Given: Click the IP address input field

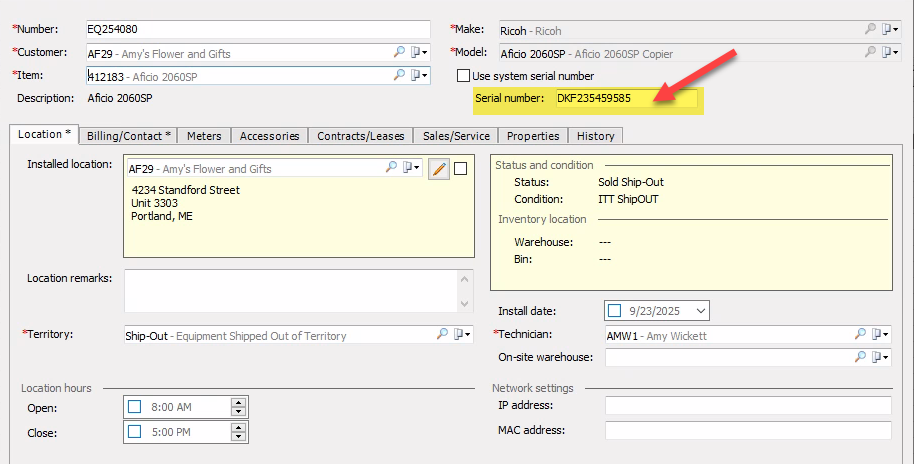Looking at the screenshot, I should click(x=748, y=405).
